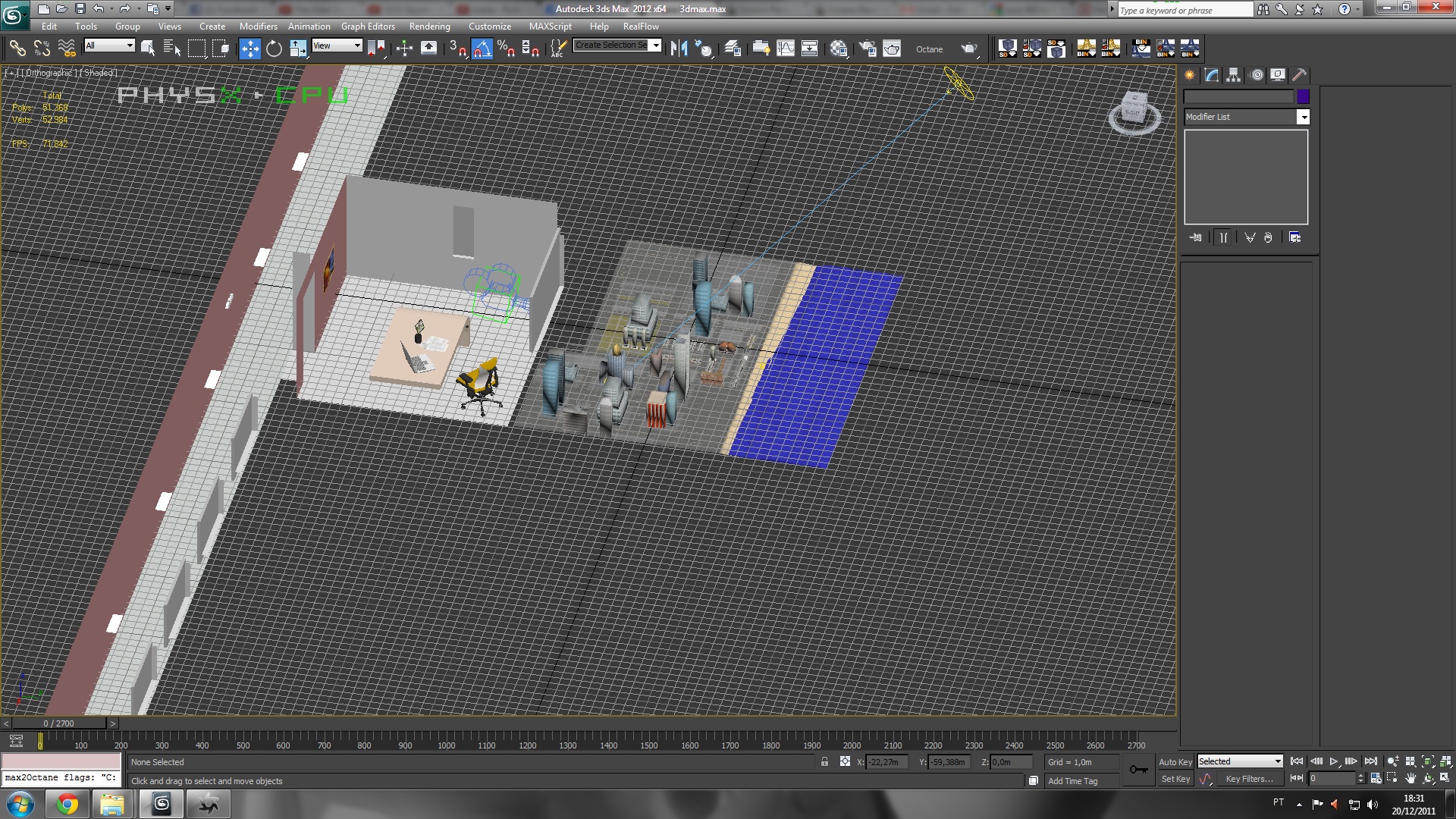Open the Rendering menu

429,27
